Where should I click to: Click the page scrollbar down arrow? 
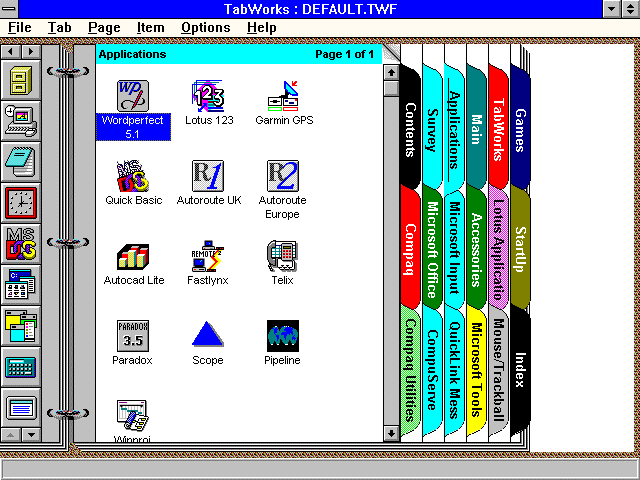[391, 433]
